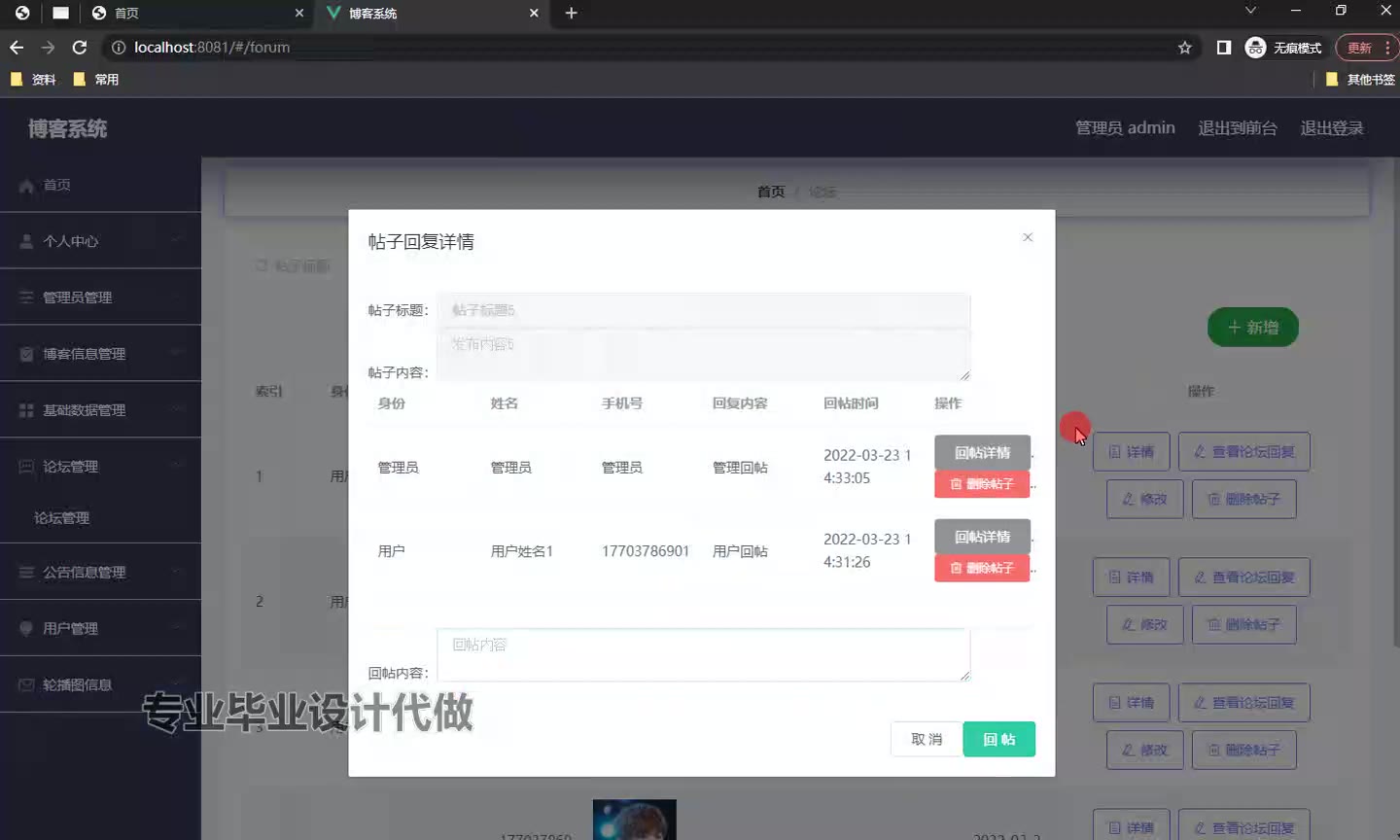Click the lines icon beside 公告信息管理

tap(26, 573)
